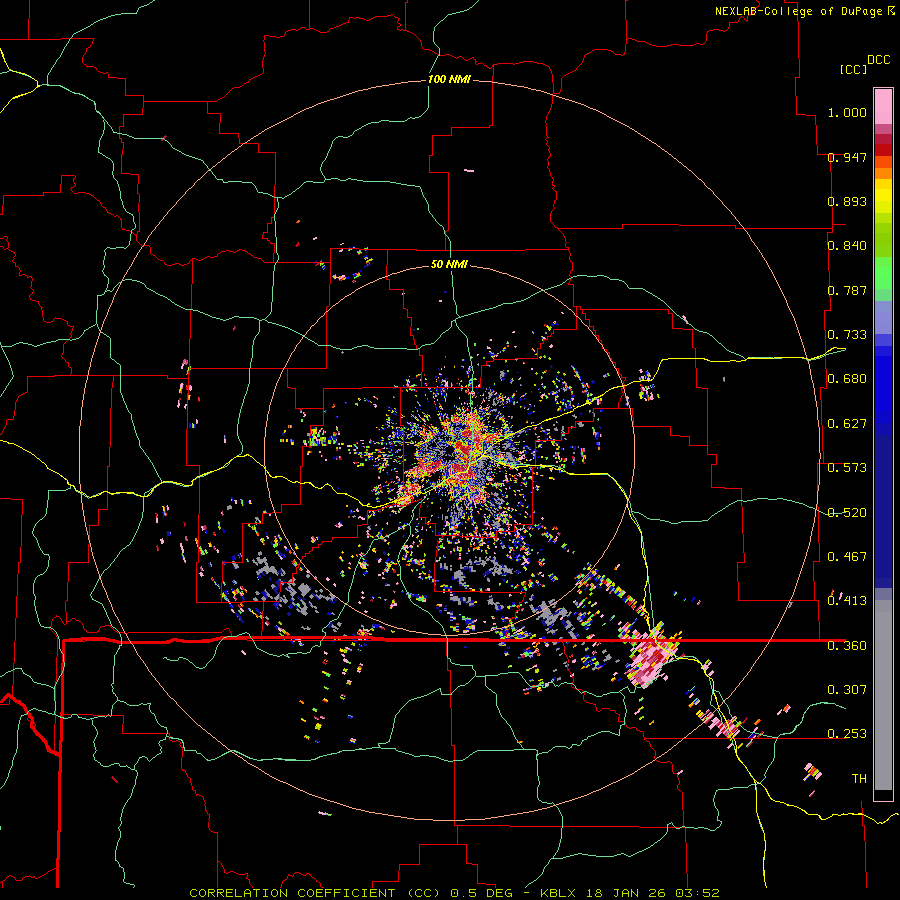The image size is (900, 900).
Task: Click the 100 NMI range ring label
Action: click(x=449, y=79)
